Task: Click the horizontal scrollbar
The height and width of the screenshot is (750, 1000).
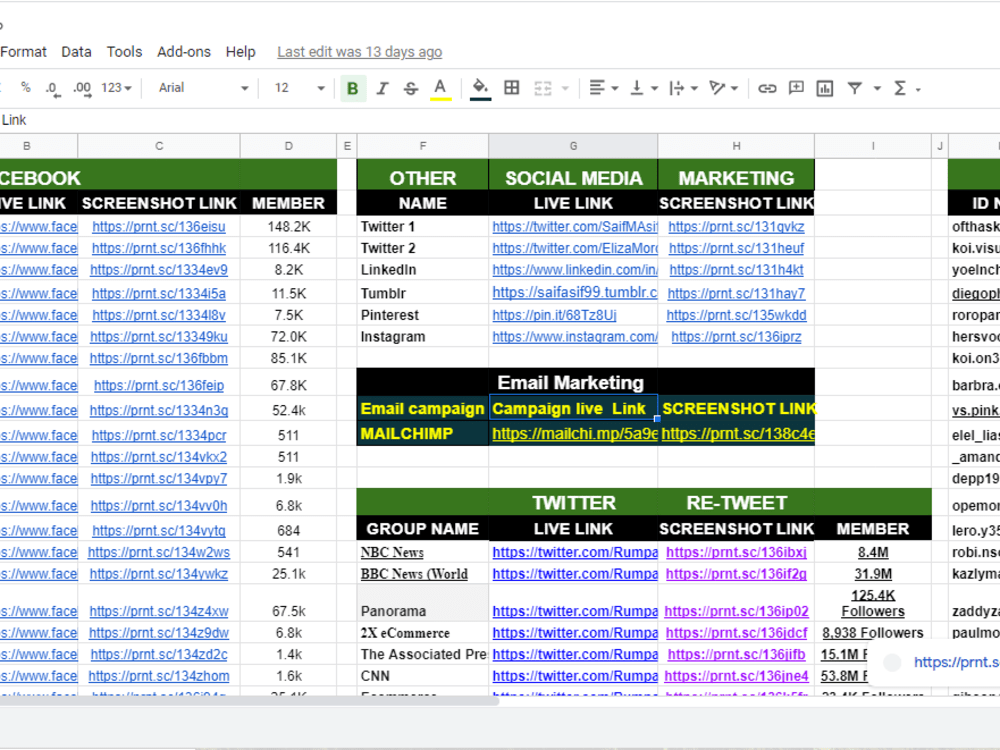Action: (x=249, y=701)
